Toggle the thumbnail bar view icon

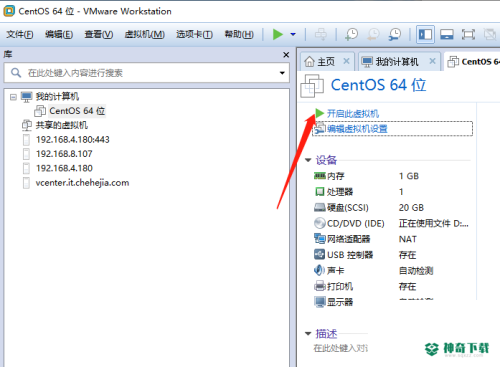coord(447,34)
